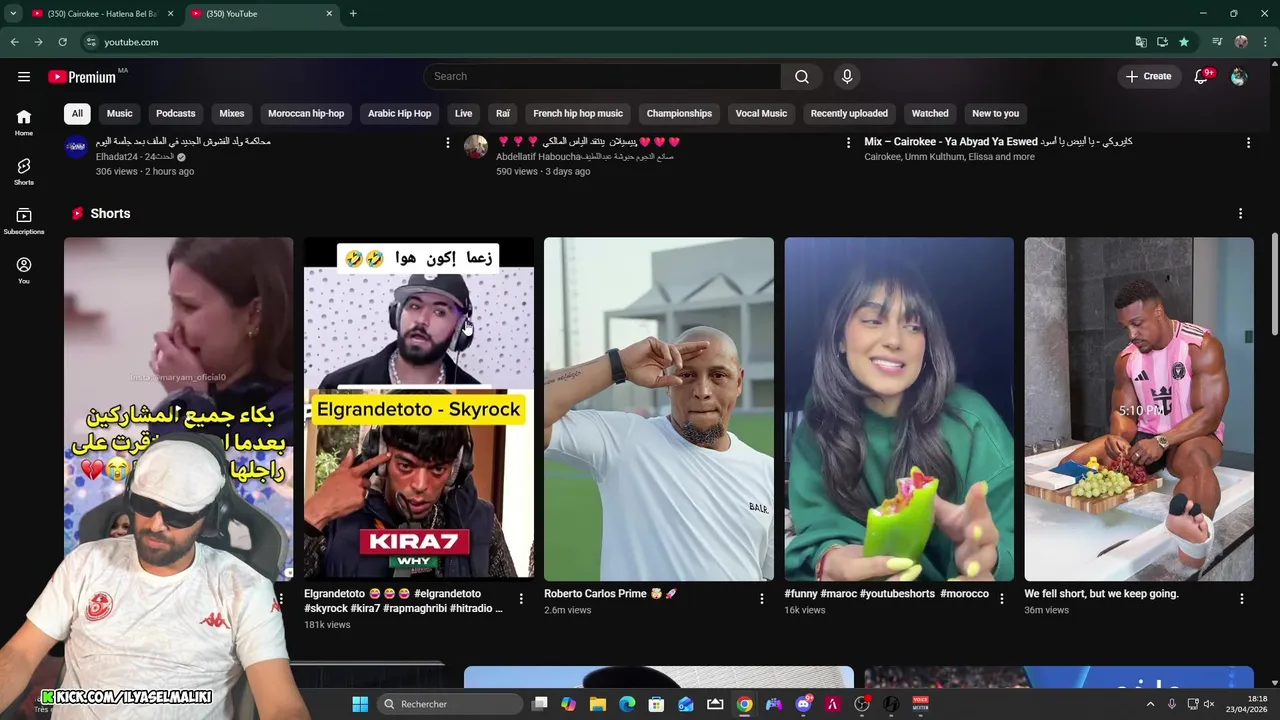Screen dimensions: 1280x720
Task: Open the Windows Start menu
Action: click(x=360, y=704)
